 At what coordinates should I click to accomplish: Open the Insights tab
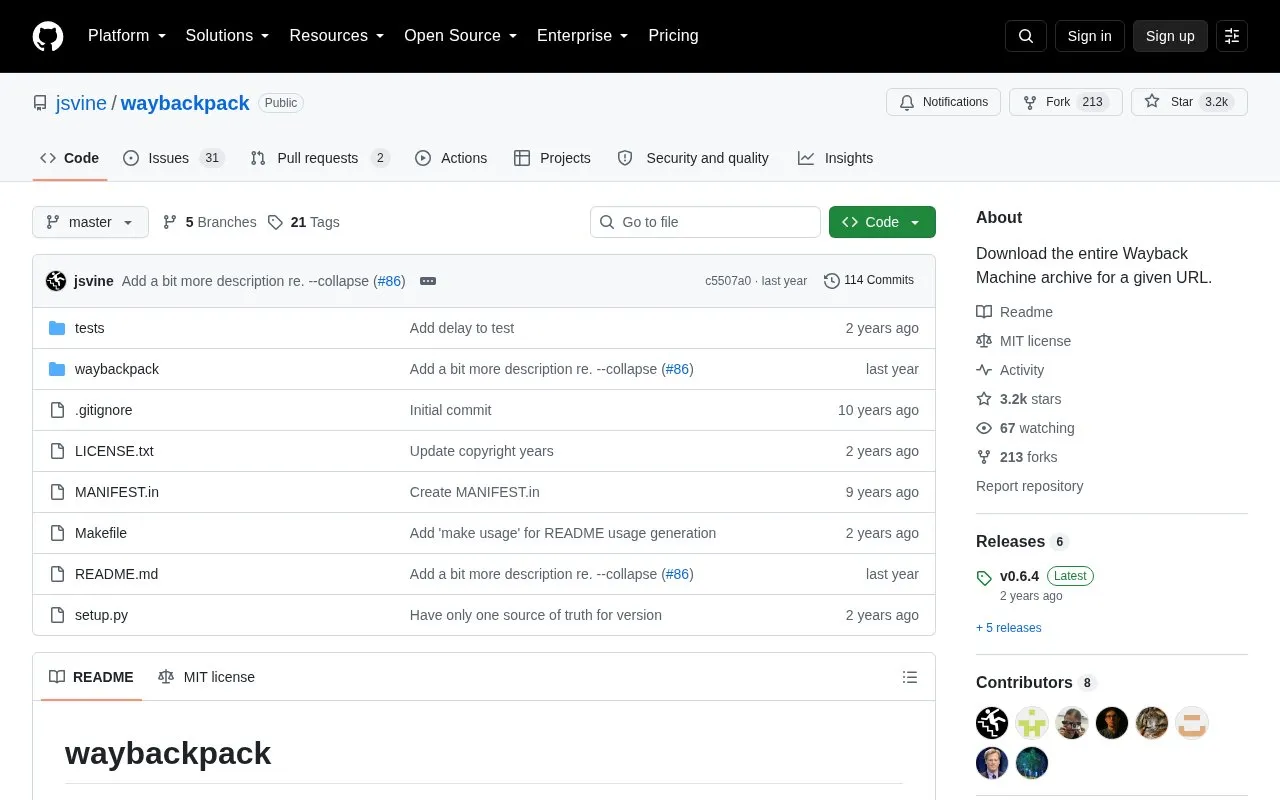click(836, 158)
